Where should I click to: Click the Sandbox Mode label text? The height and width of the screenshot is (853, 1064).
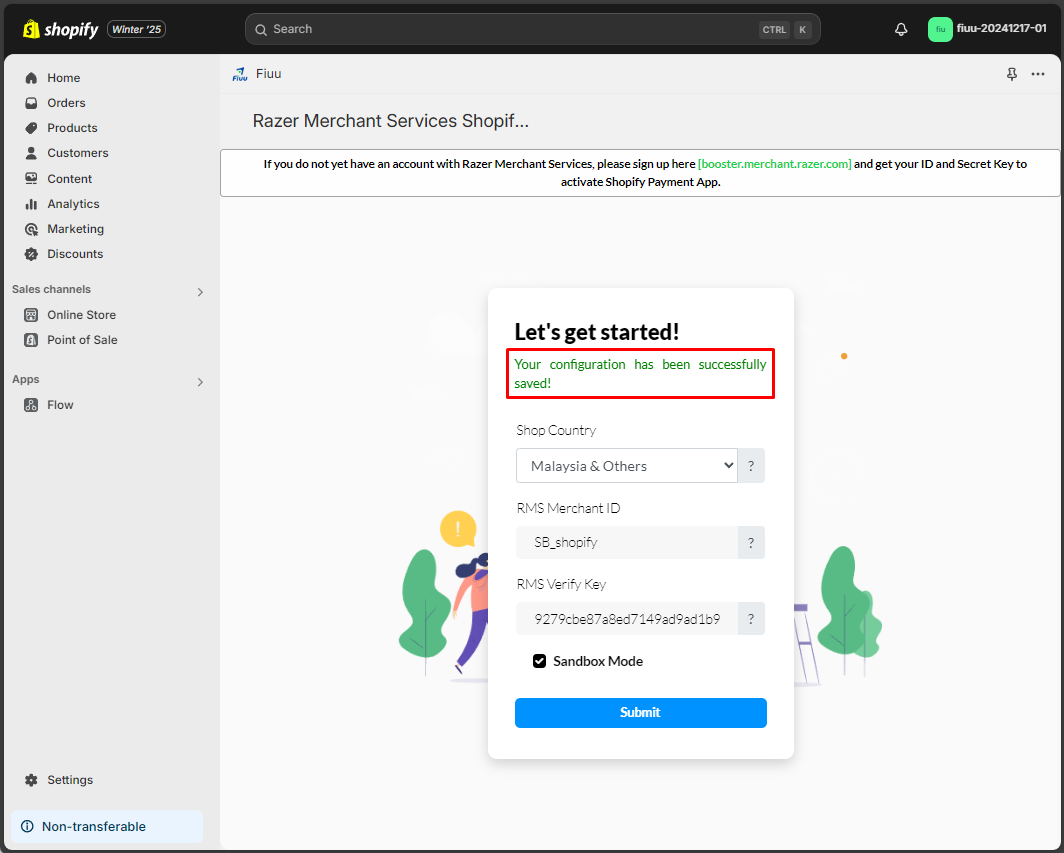point(598,661)
